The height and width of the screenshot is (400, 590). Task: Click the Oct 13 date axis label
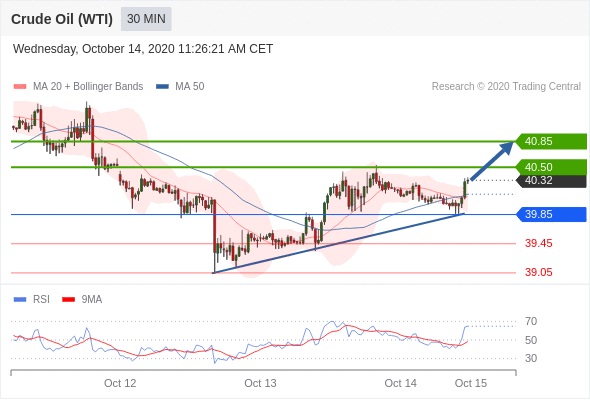tap(260, 383)
